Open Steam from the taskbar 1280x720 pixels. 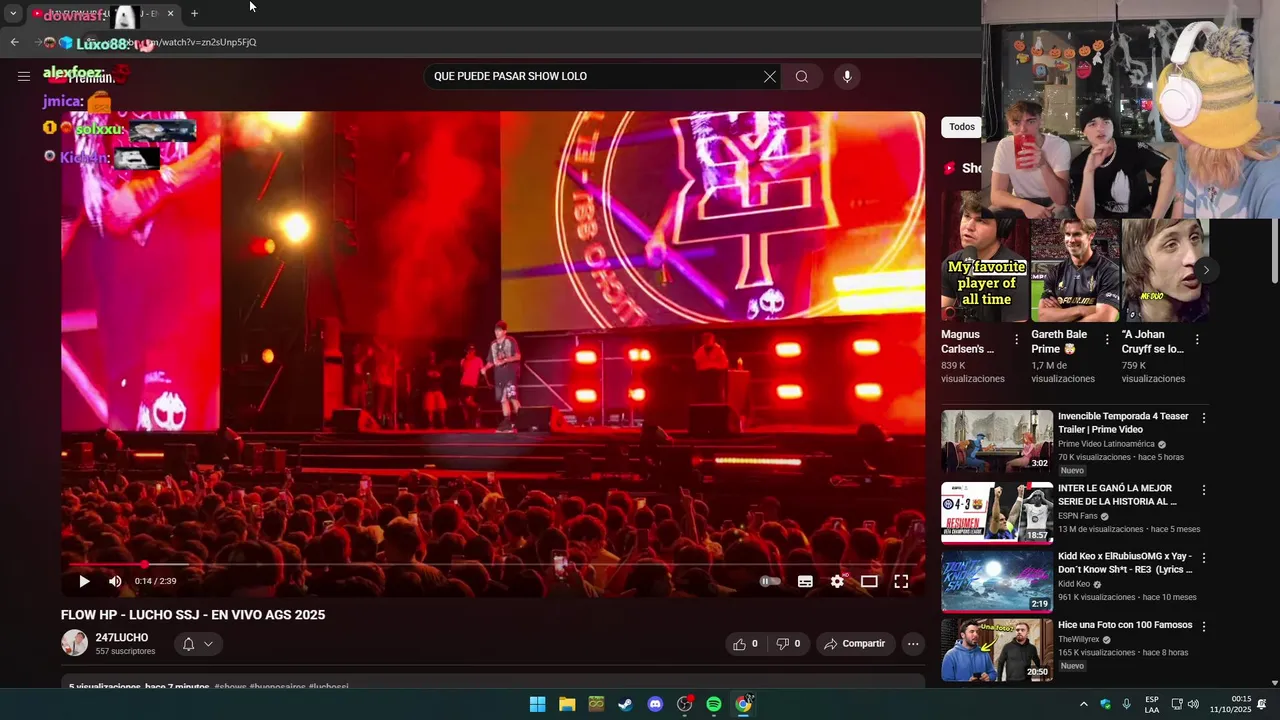click(x=625, y=704)
